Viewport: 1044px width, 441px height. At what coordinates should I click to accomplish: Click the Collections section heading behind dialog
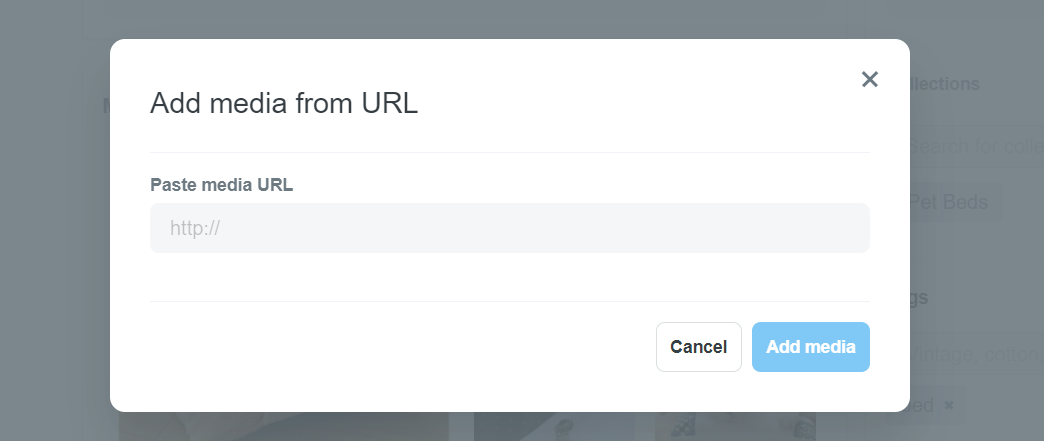(x=945, y=84)
